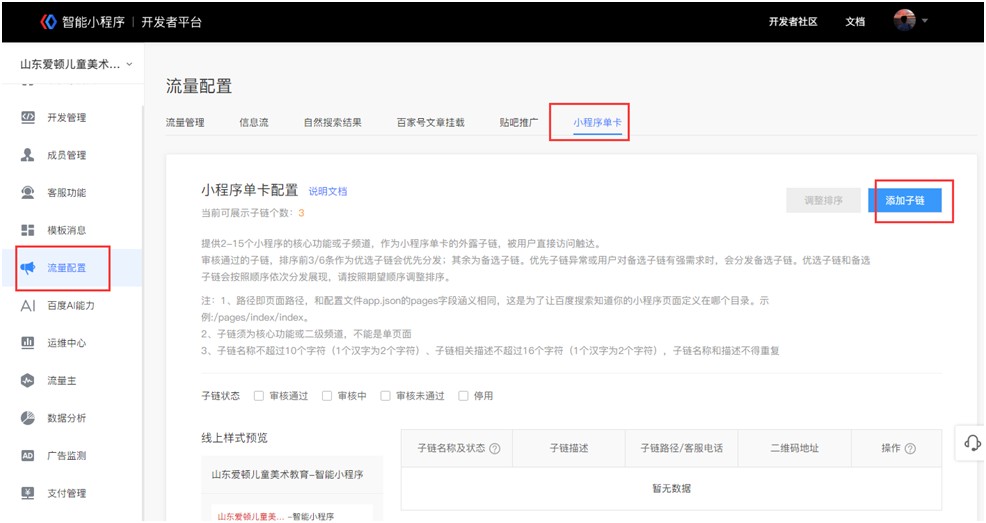Click the 开发管理 code icon in sidebar
Screen dimensions: 986x523
pyautogui.click(x=28, y=117)
